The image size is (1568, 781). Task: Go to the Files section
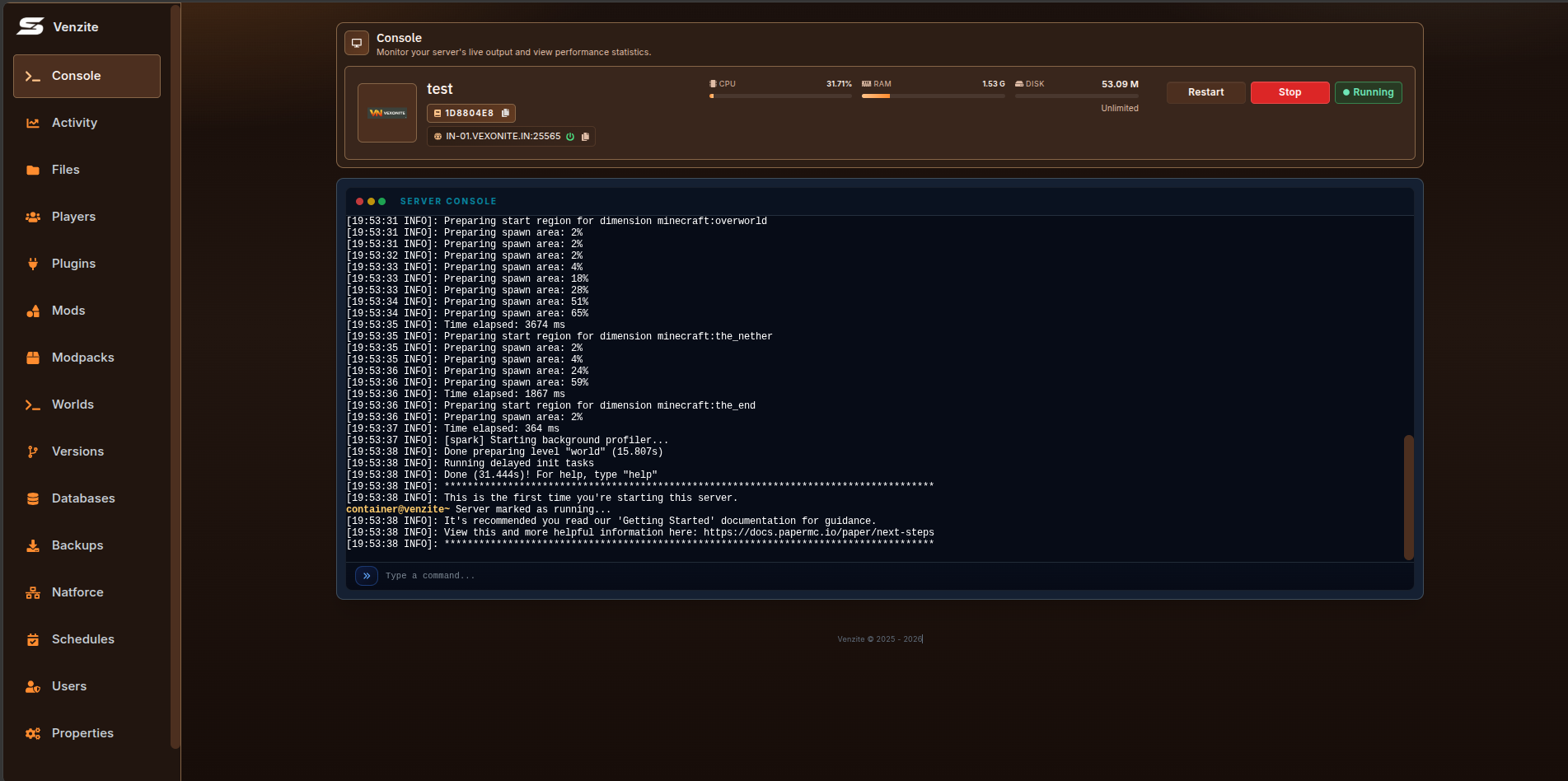(x=87, y=170)
